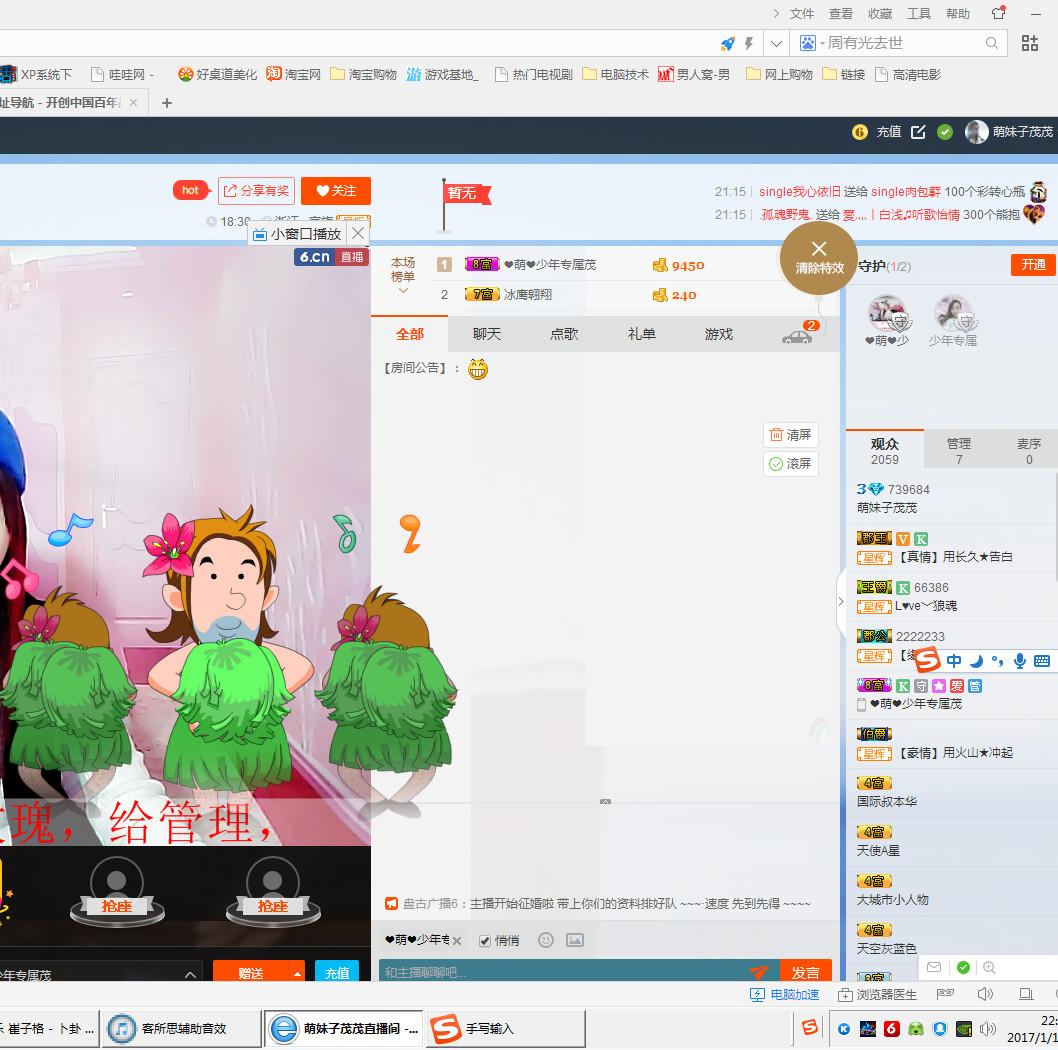Open the browser extensions grid icon
The image size is (1058, 1050).
1030,43
